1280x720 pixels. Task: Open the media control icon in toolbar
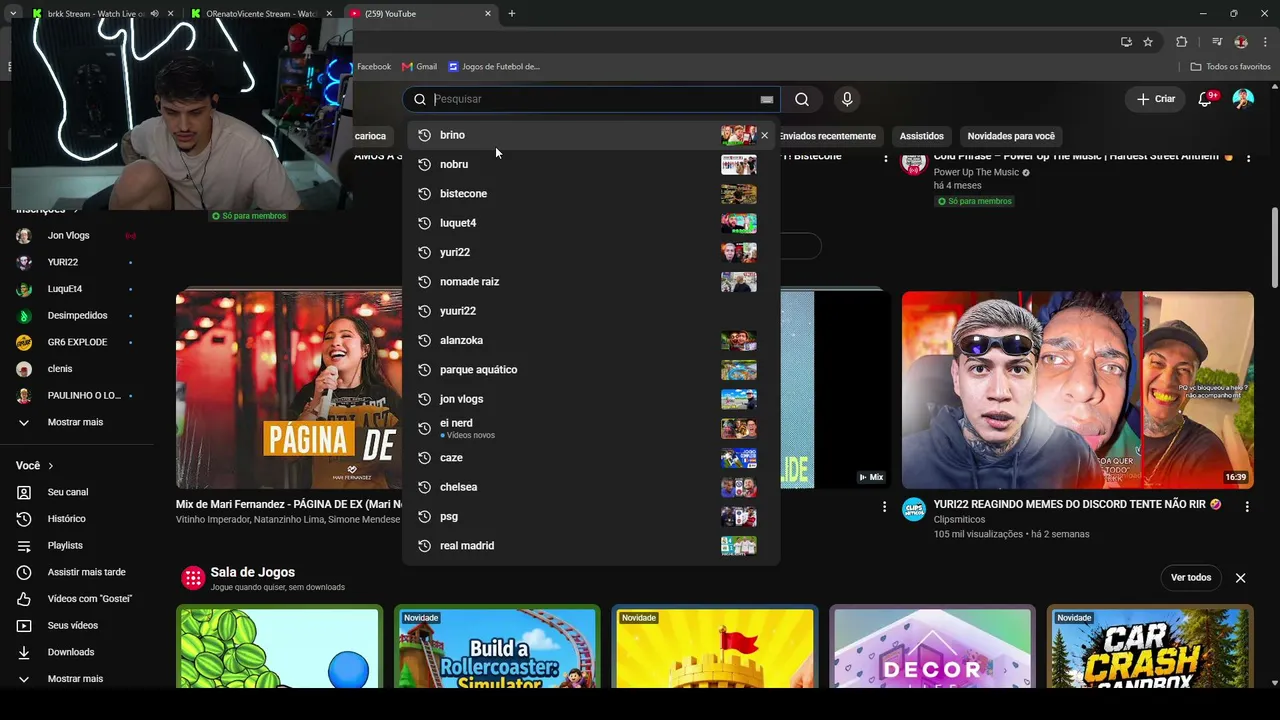pyautogui.click(x=1216, y=42)
